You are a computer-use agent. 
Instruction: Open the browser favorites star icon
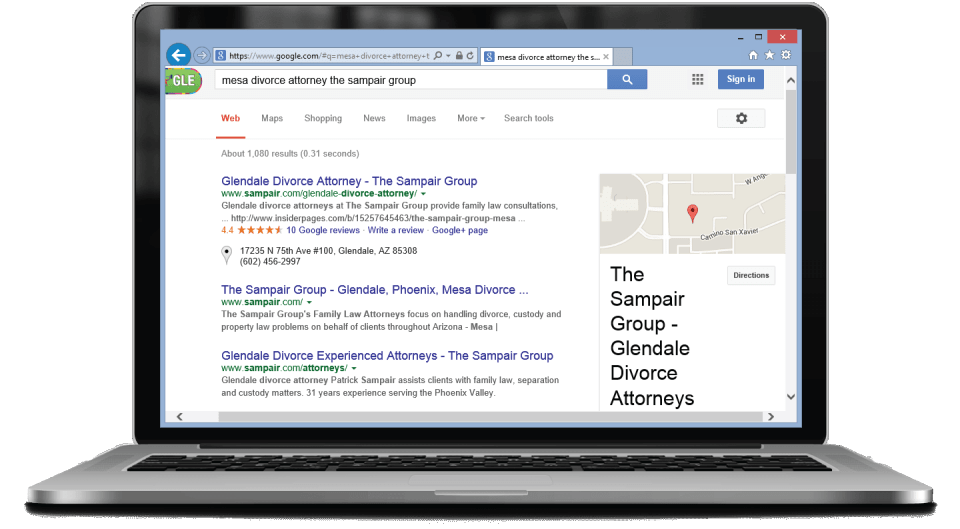coord(769,55)
